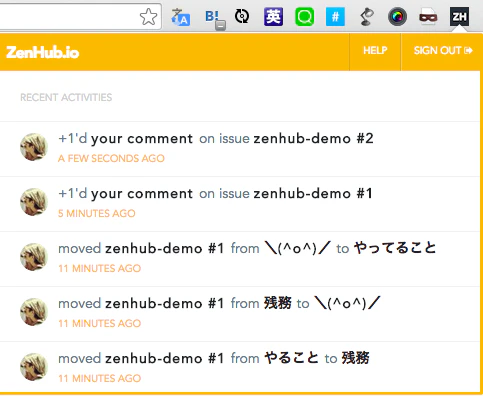Image resolution: width=483 pixels, height=396 pixels.
Task: Click the masked document extension icon
Action: pos(428,16)
